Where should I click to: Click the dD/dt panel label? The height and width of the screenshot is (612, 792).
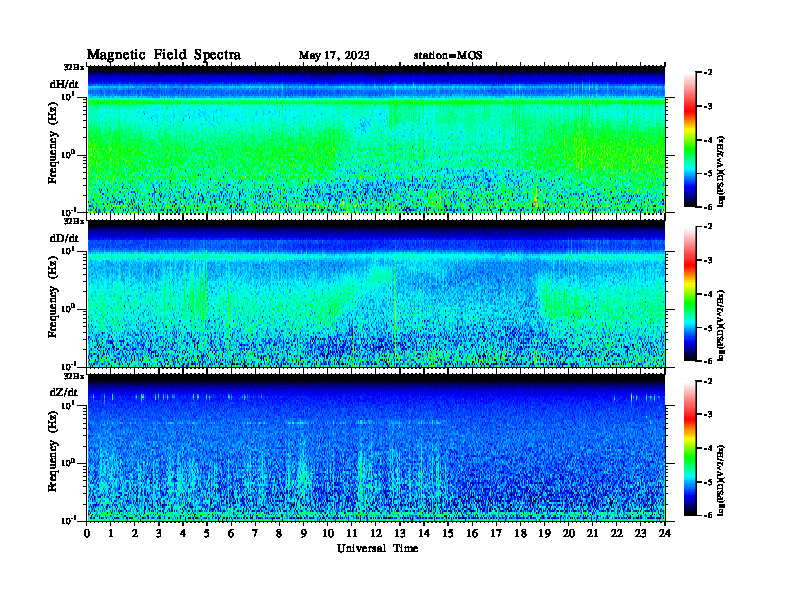pos(64,238)
